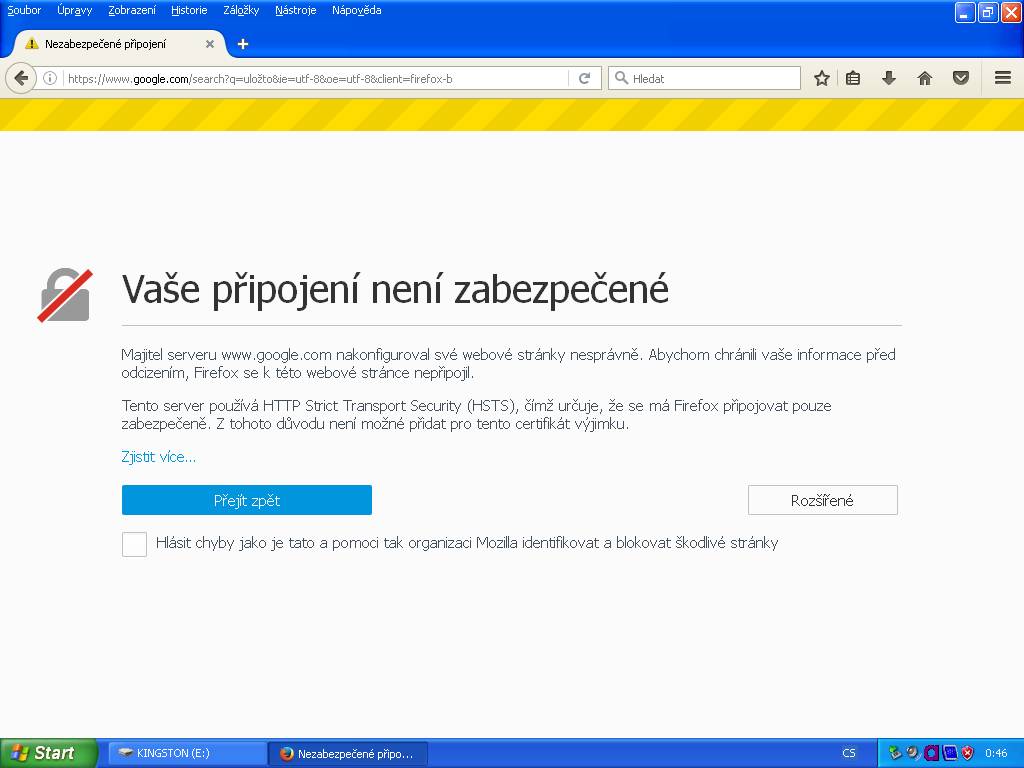Switch to KINGSTON (E:) taskbar window

click(187, 753)
